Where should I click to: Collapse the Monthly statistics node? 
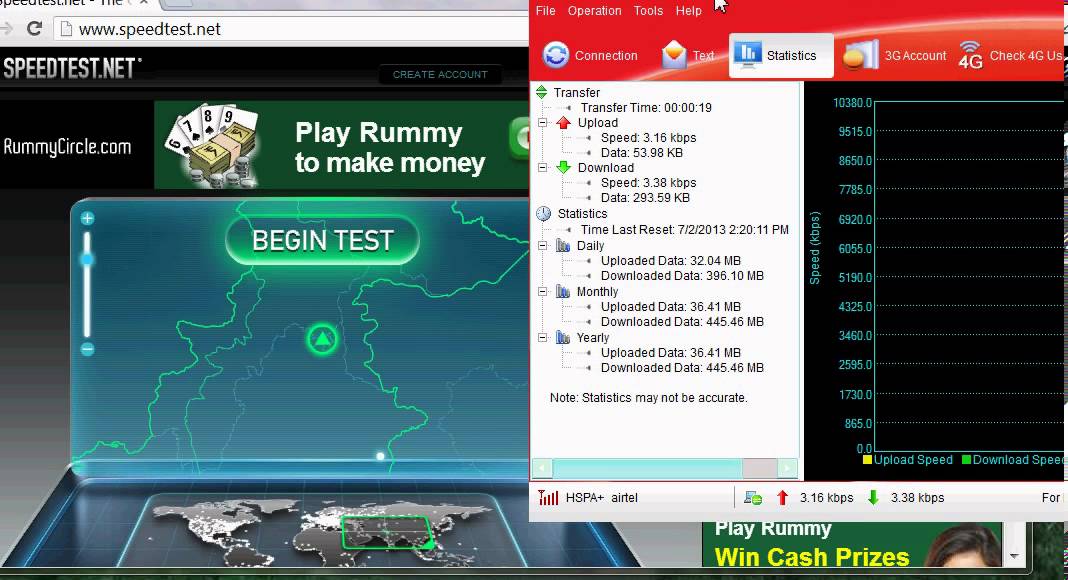point(543,291)
